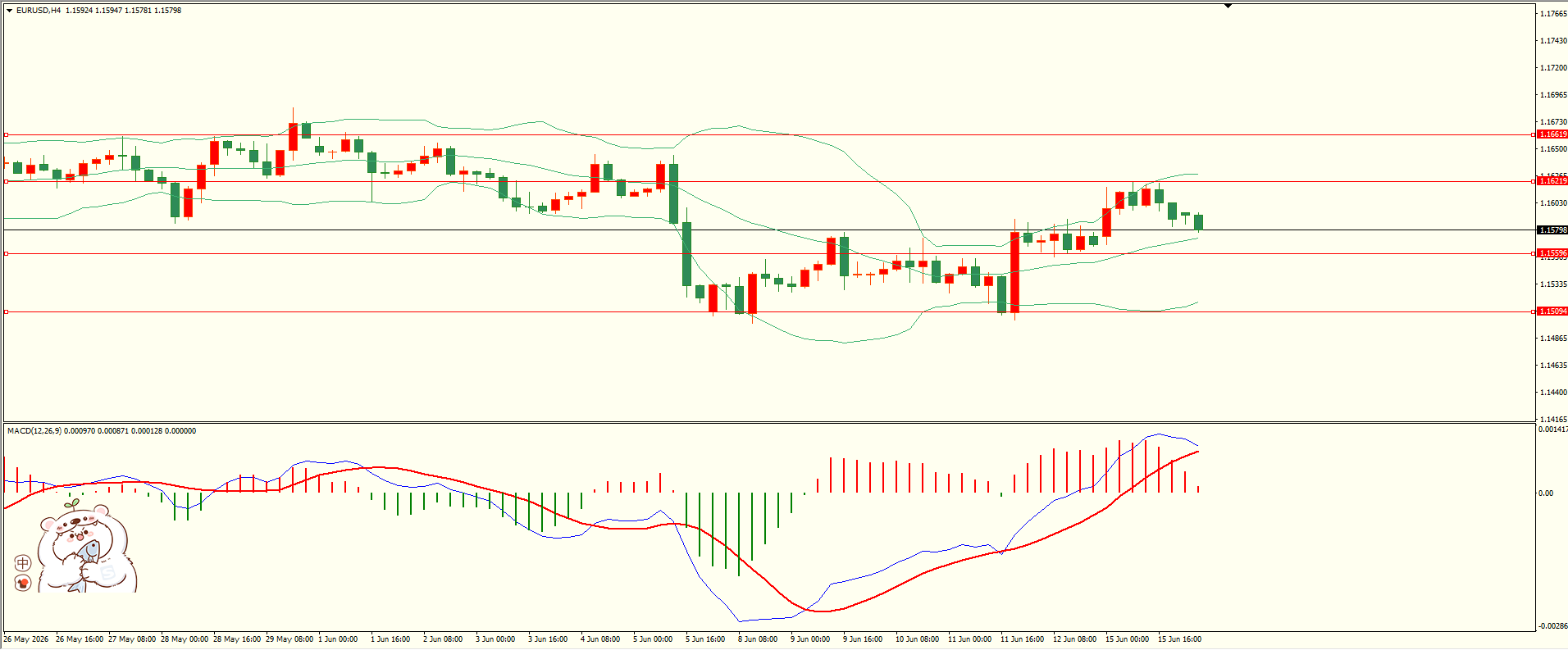This screenshot has height=650, width=1568.
Task: Click the red 1.16219 price label
Action: 1552,181
